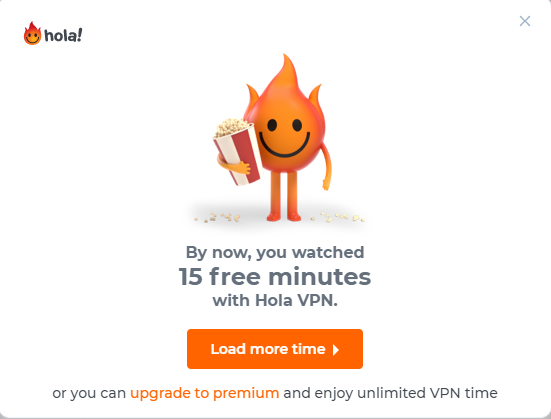Click the popcorn kernels on top of the bucket

tap(232, 127)
